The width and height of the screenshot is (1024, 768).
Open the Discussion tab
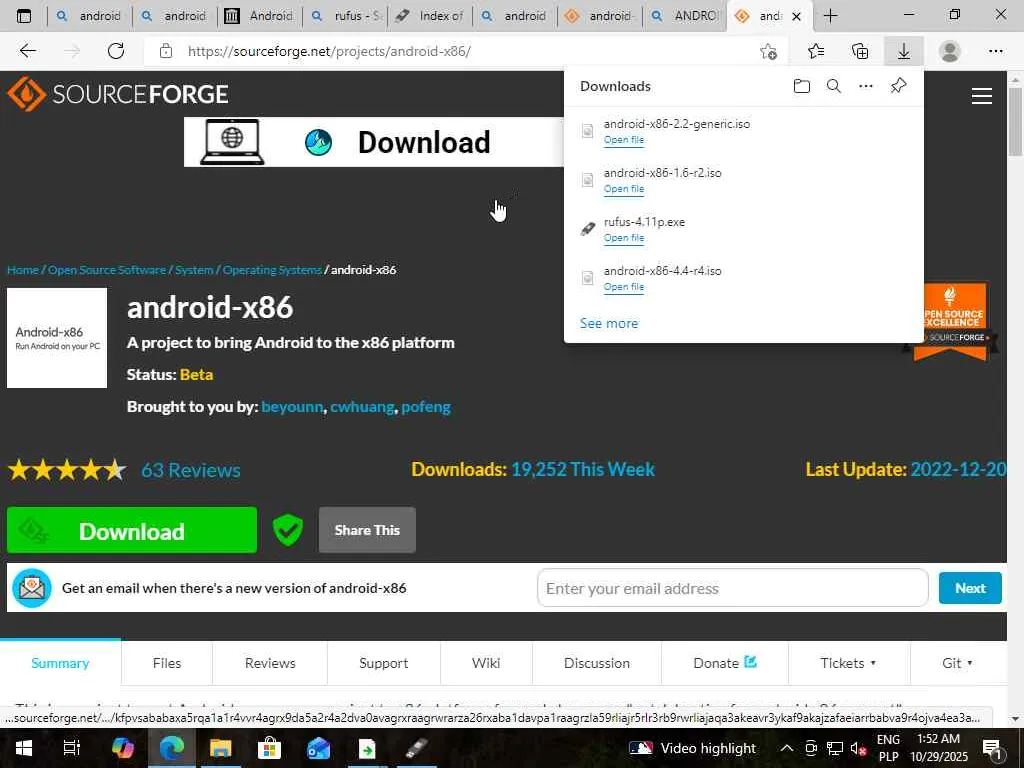pos(597,663)
